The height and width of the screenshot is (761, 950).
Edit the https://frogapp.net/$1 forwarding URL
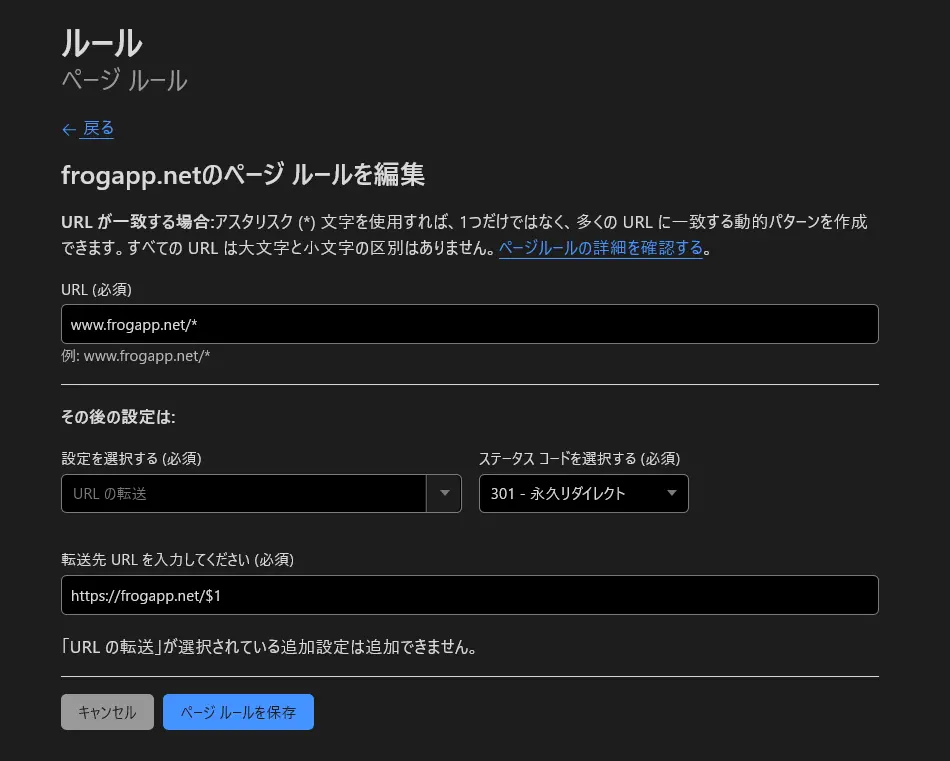150,594
